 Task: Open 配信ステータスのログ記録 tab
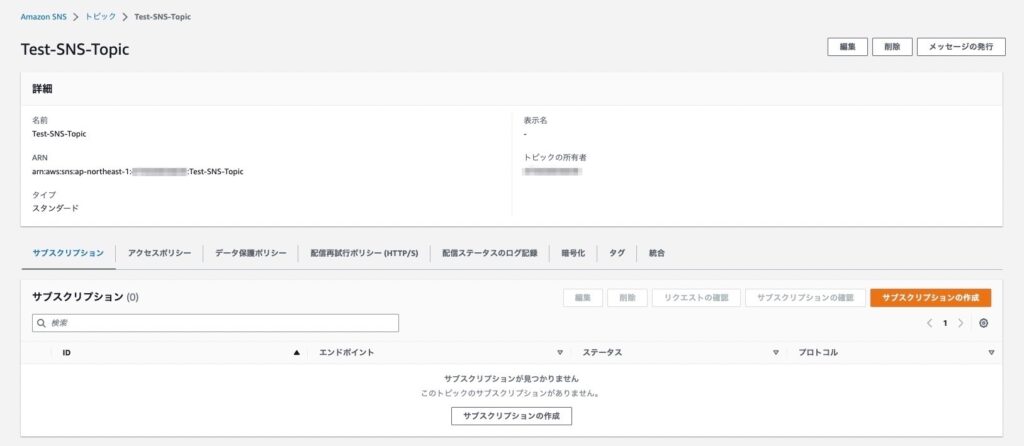point(490,253)
